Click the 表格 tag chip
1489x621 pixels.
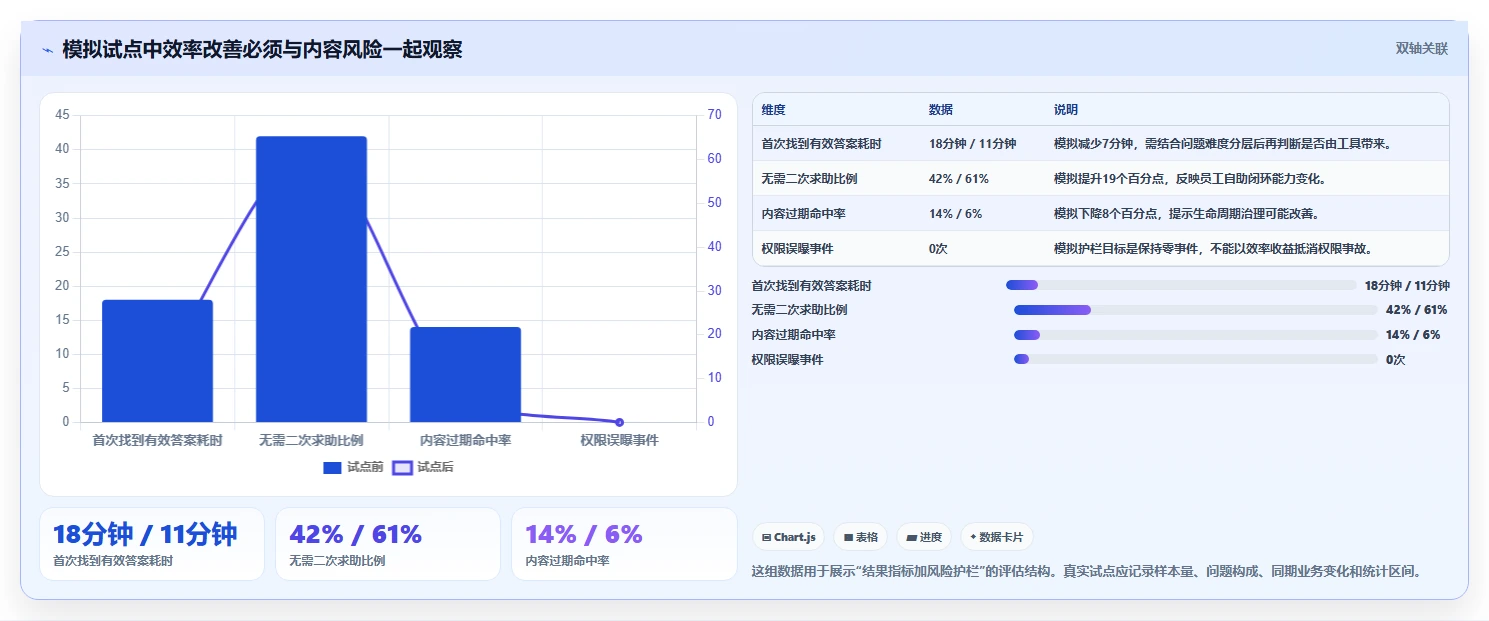point(860,537)
